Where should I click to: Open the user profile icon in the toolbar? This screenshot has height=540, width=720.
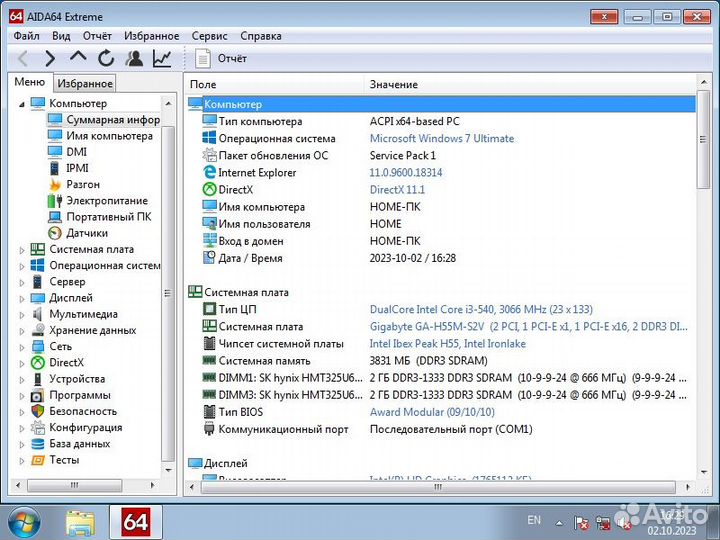[134, 58]
